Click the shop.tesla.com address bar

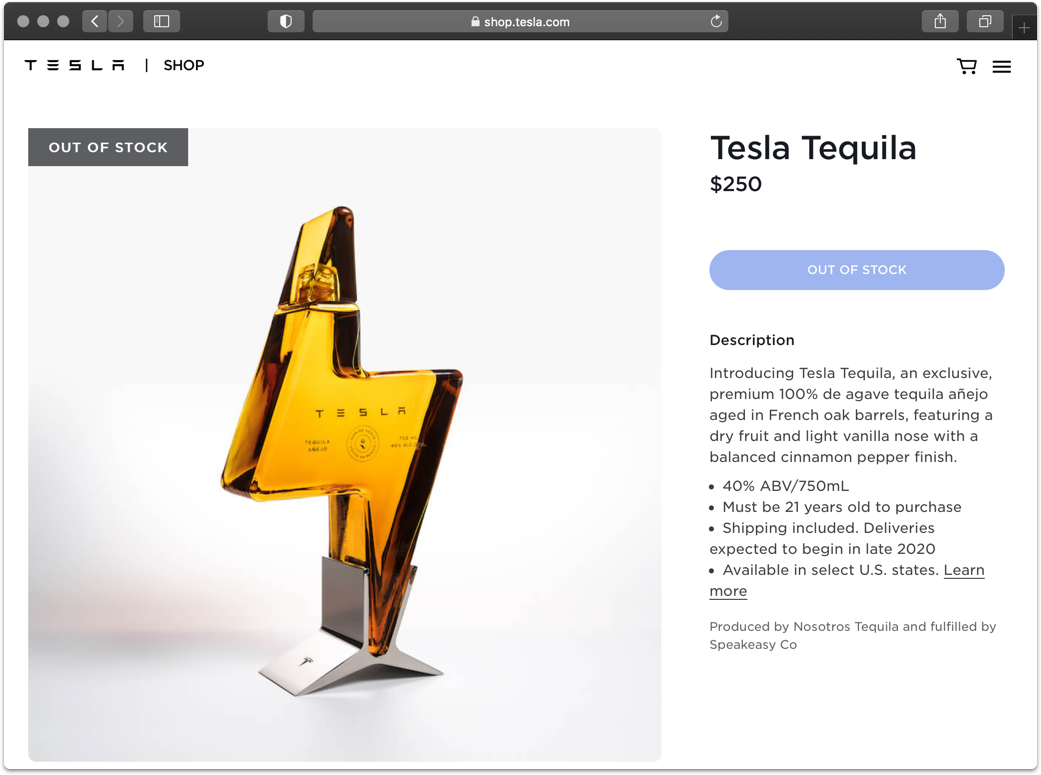pyautogui.click(x=520, y=21)
